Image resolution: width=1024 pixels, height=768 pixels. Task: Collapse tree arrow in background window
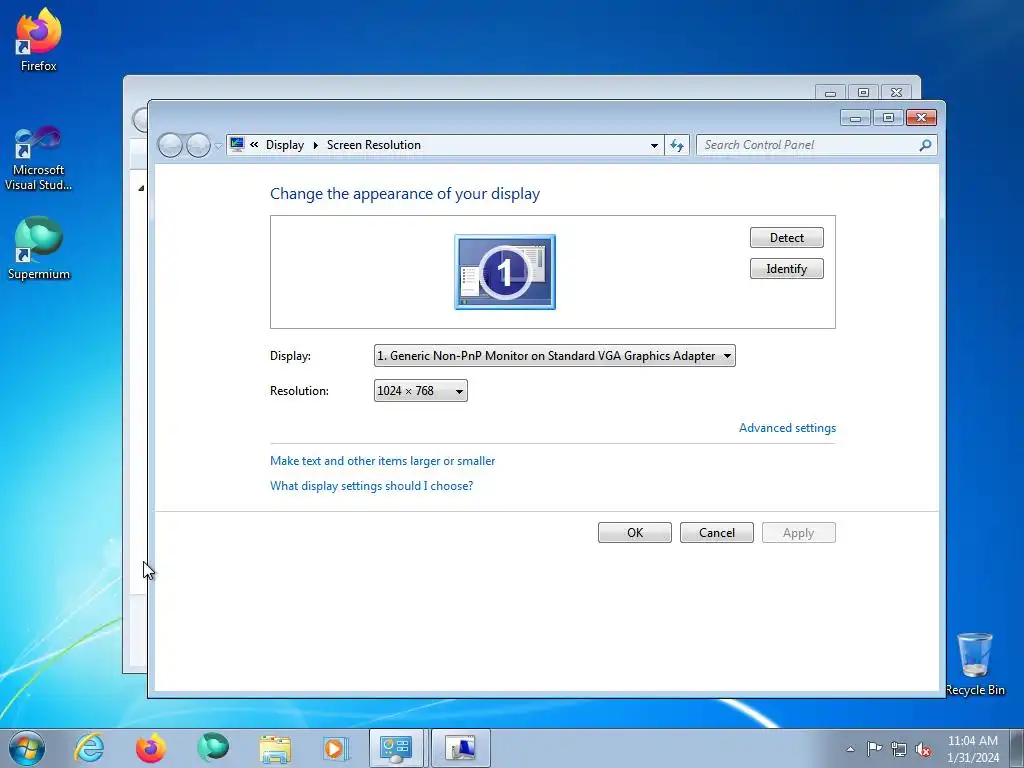[x=141, y=188]
